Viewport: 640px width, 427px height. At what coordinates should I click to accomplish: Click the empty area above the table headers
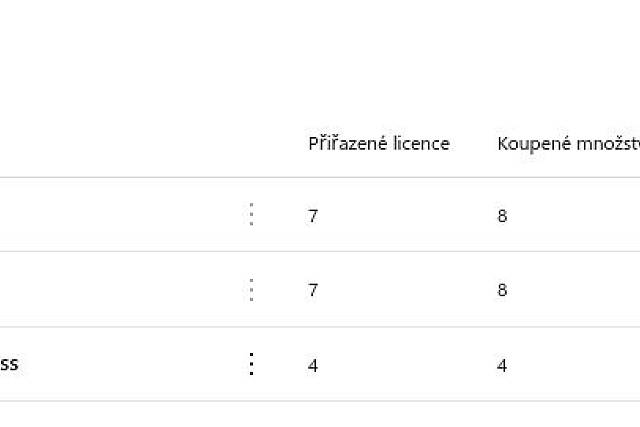click(x=320, y=60)
